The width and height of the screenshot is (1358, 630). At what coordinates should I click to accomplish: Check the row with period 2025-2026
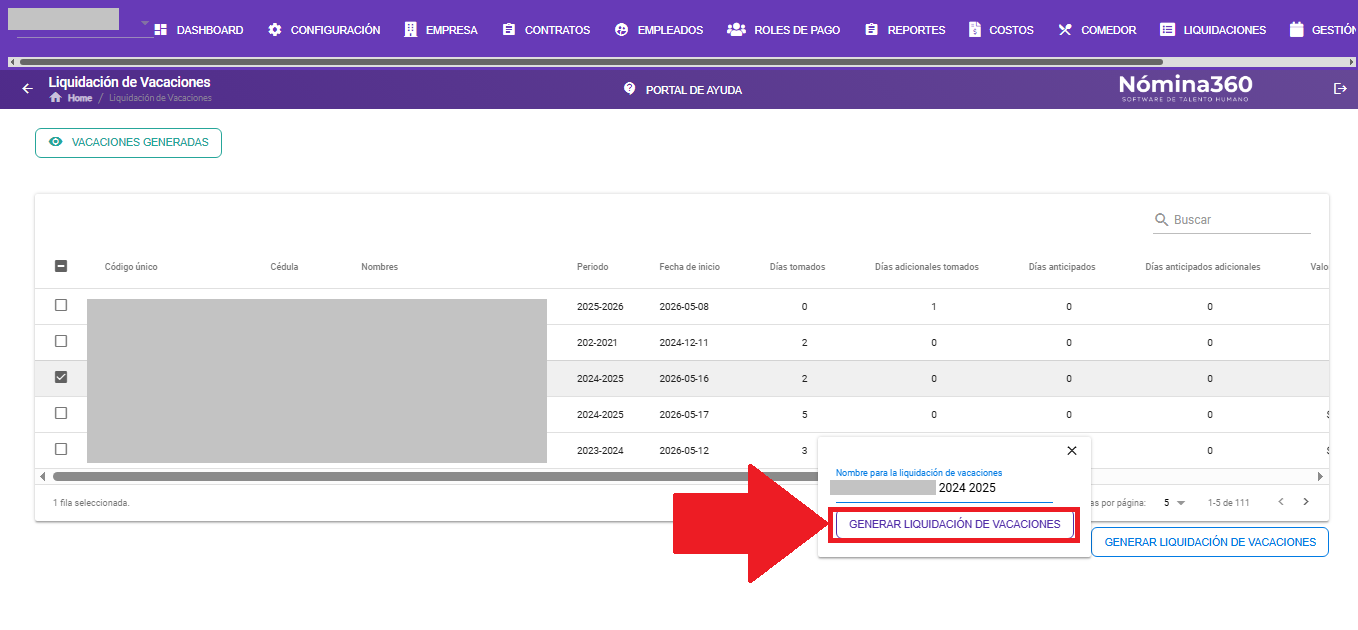tap(61, 305)
